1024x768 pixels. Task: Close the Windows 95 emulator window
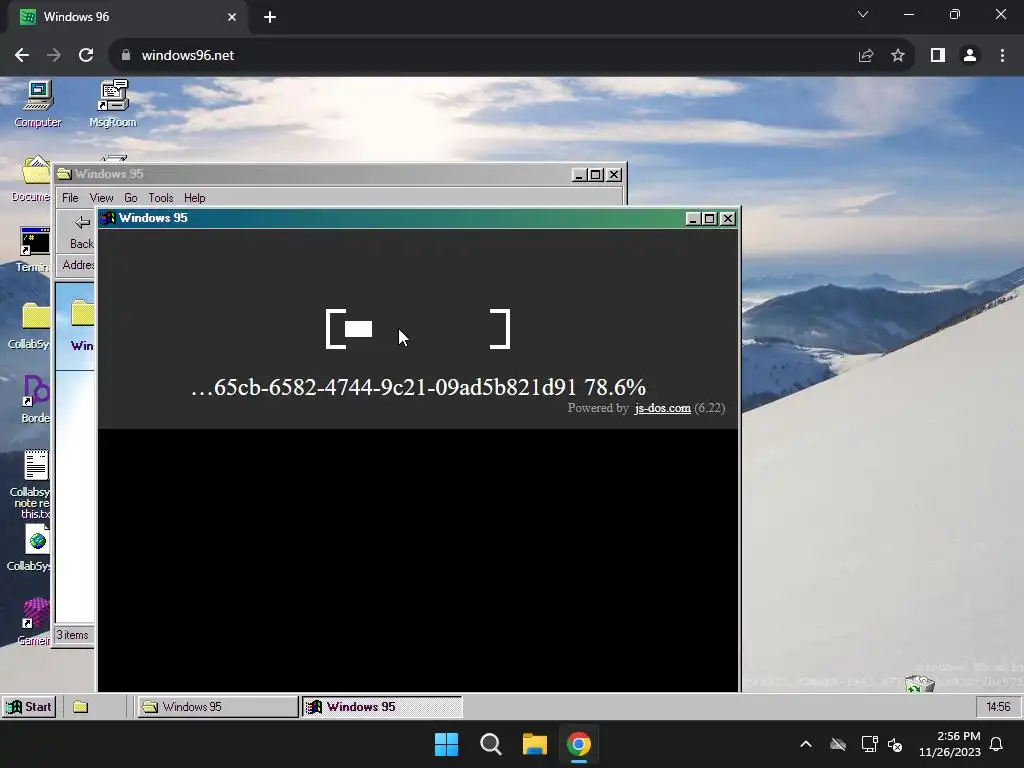coord(728,219)
